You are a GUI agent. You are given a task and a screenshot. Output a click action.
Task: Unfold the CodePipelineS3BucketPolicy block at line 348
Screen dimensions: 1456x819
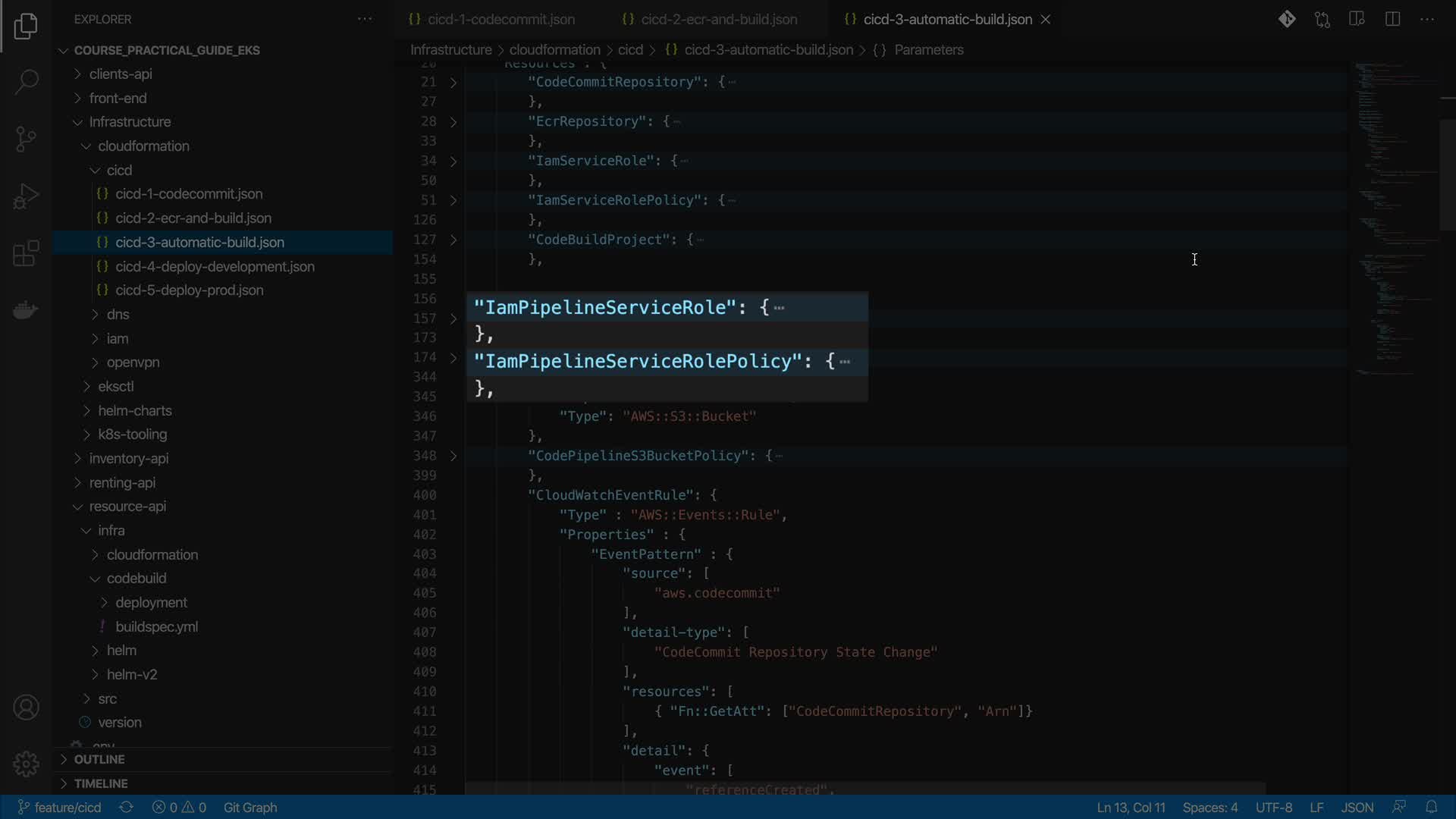point(453,456)
